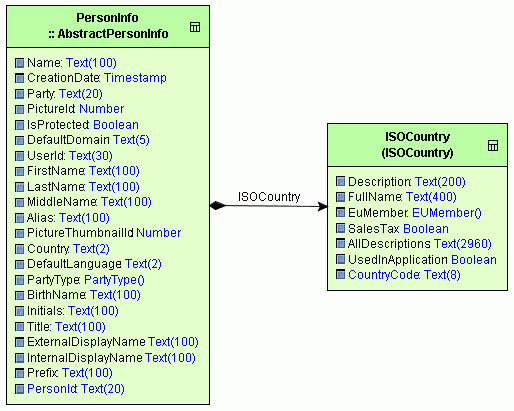Click the attribute icon next to CreationDate
This screenshot has width=514, height=411.
(x=20, y=78)
